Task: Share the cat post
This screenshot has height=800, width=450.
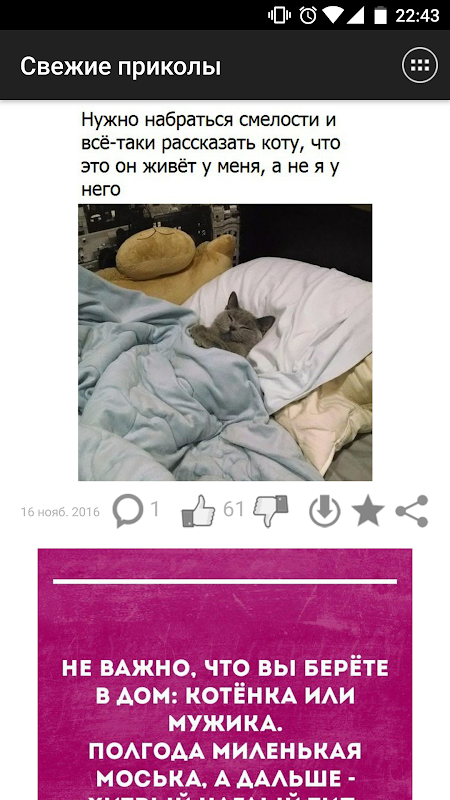Action: pos(412,511)
